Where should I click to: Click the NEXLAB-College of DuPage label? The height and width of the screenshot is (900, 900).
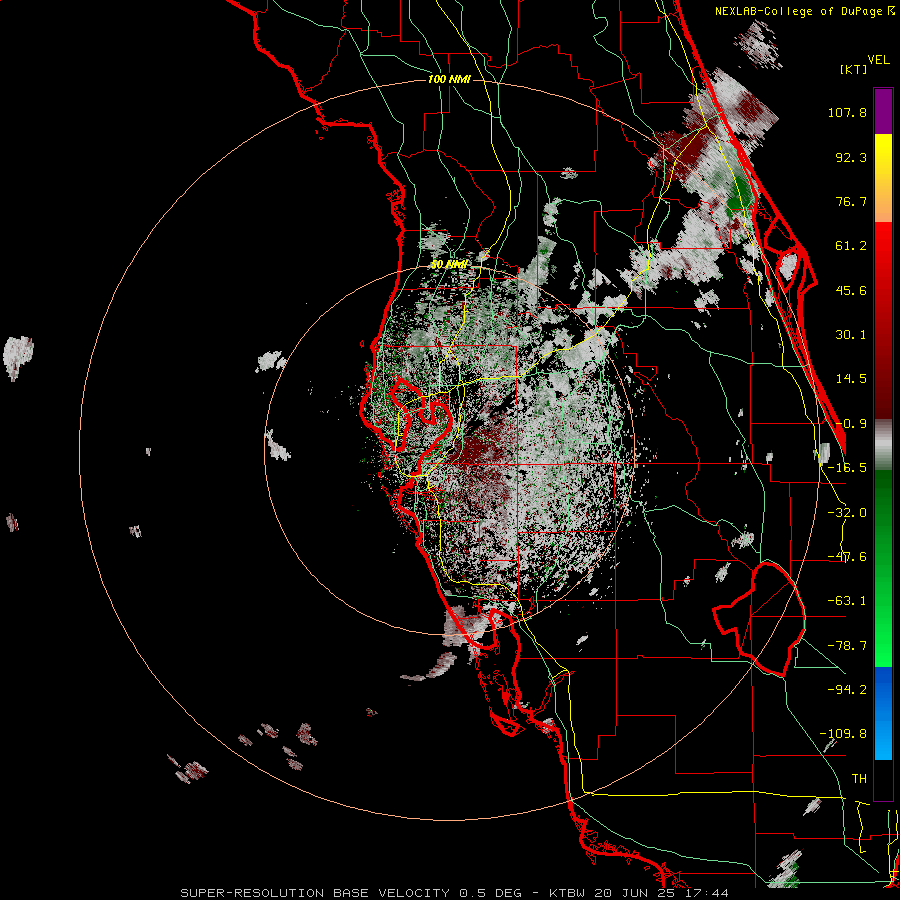[799, 11]
